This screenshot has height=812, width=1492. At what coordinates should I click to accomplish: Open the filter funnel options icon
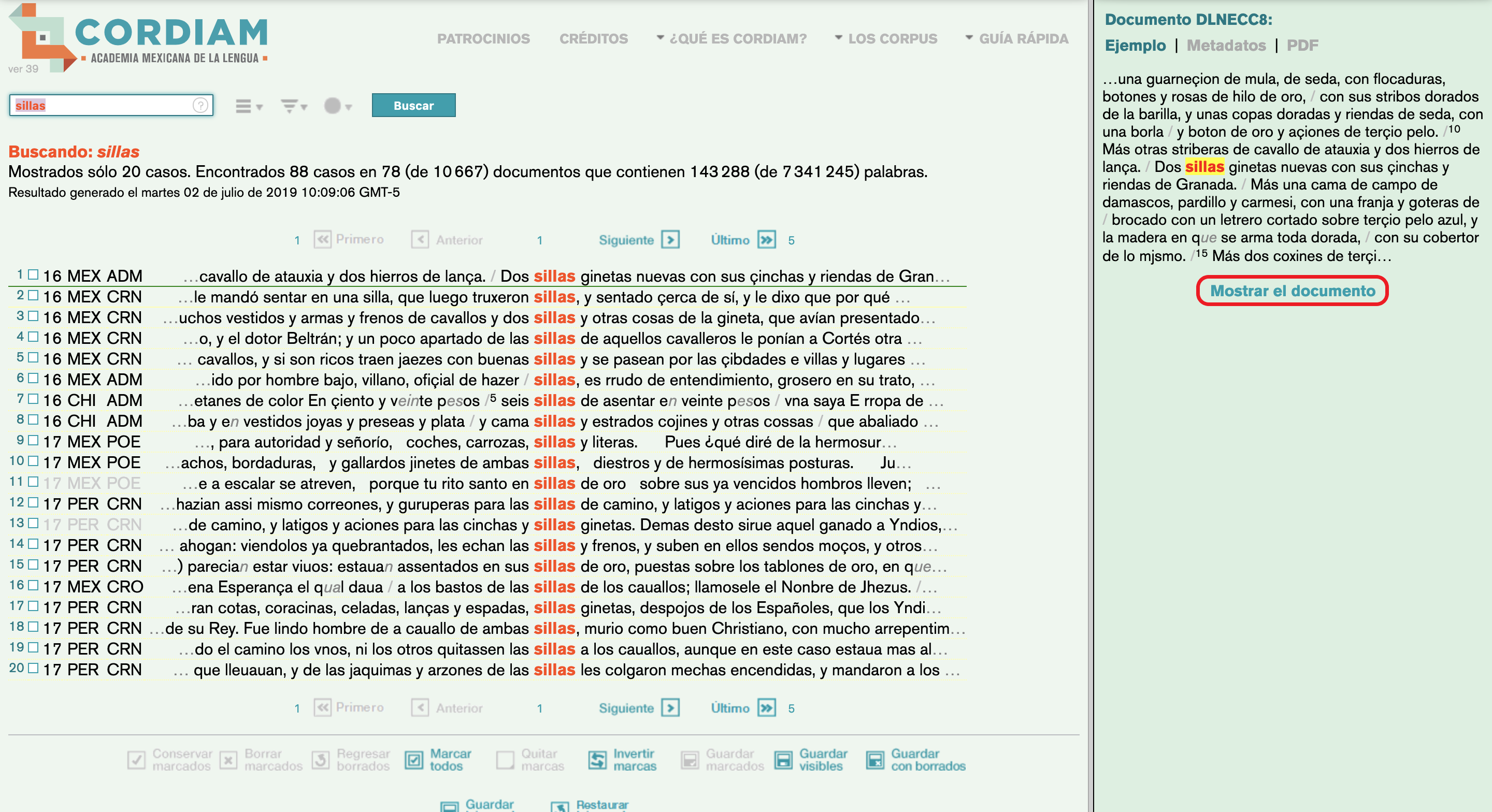coord(293,106)
